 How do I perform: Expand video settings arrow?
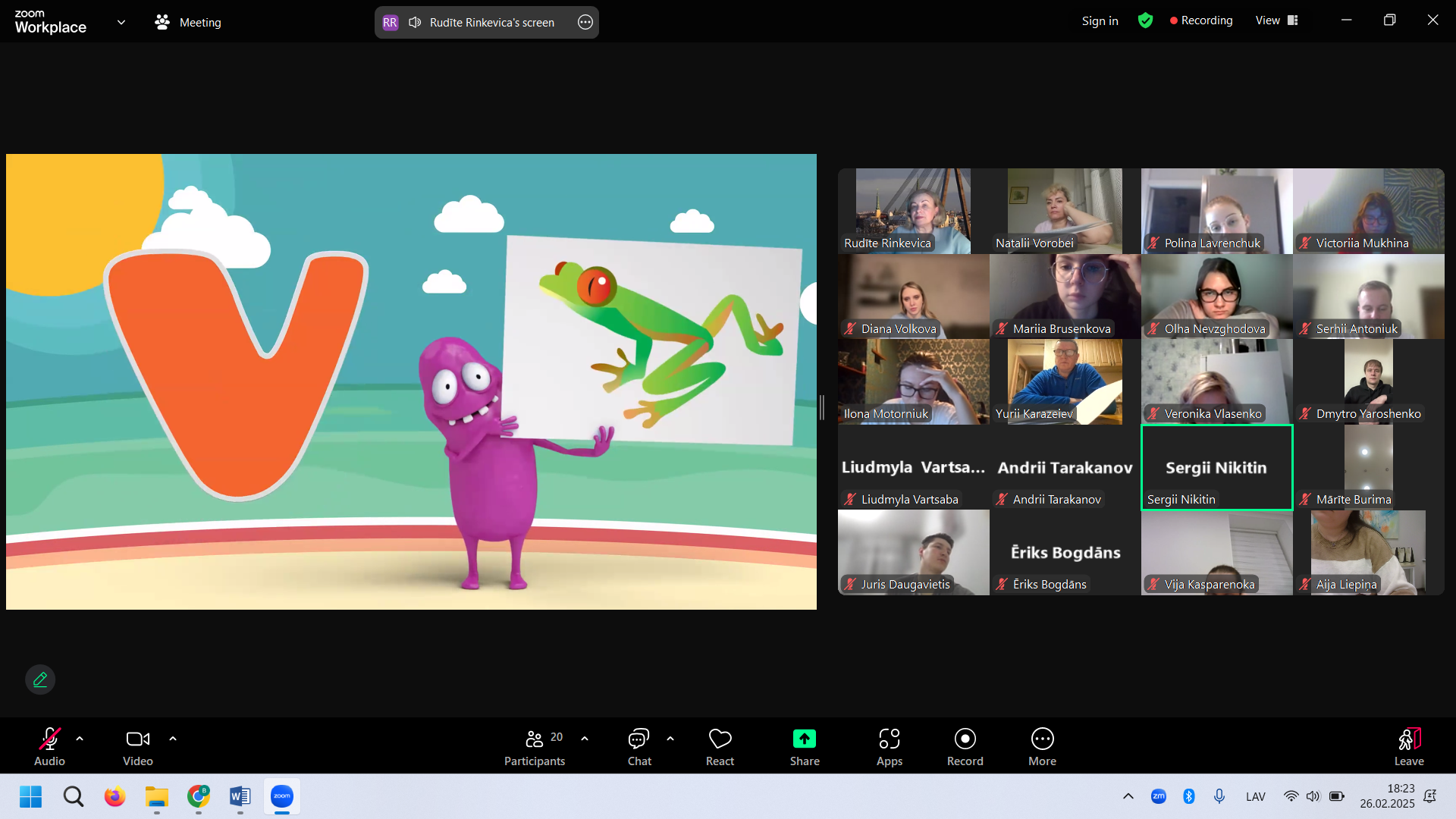[x=173, y=739]
